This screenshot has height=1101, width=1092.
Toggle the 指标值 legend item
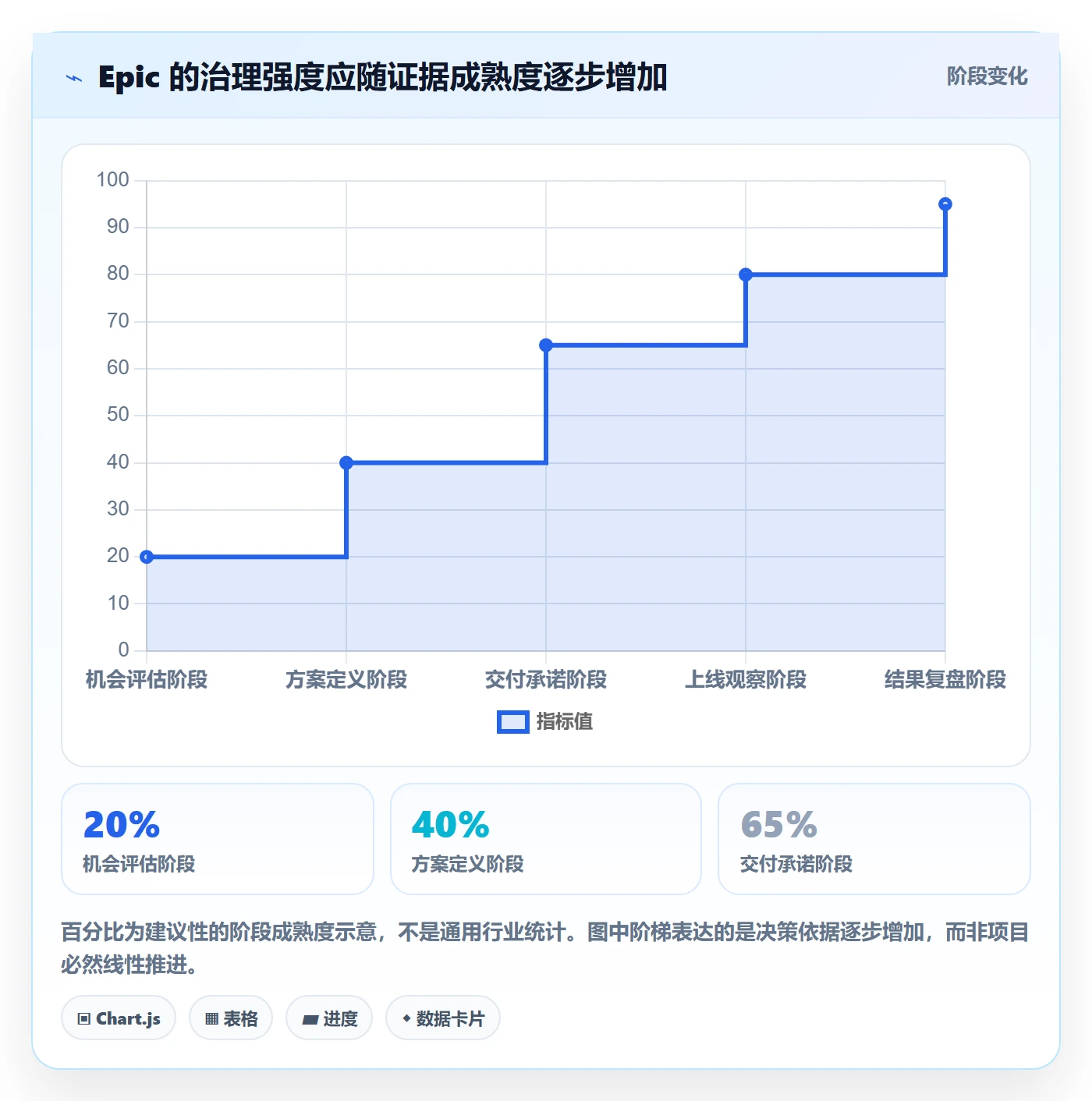(x=545, y=722)
